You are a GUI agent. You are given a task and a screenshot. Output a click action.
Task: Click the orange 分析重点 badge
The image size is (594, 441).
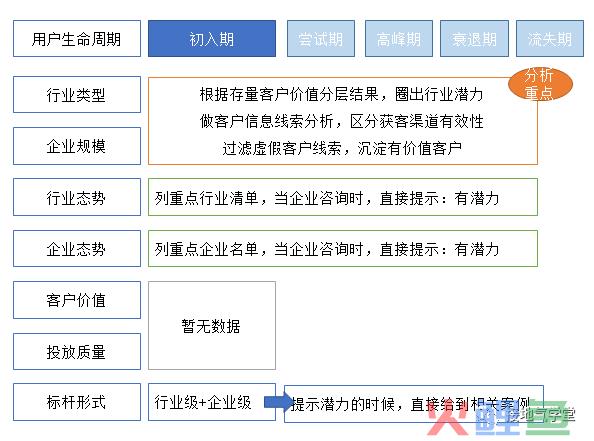(x=540, y=84)
